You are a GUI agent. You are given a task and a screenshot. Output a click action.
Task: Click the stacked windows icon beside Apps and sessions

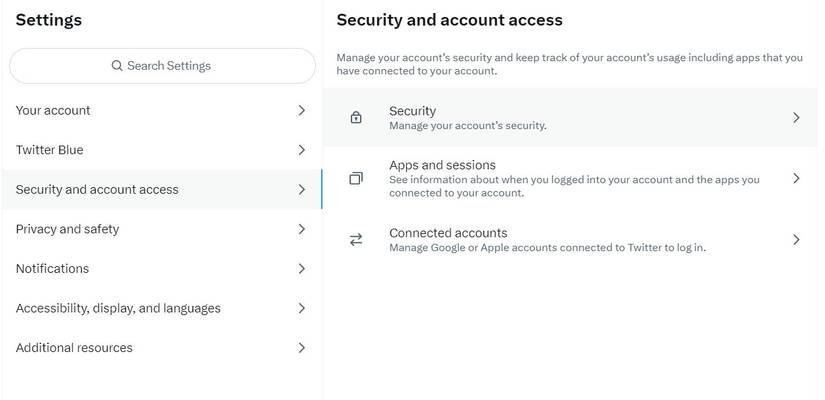click(356, 178)
